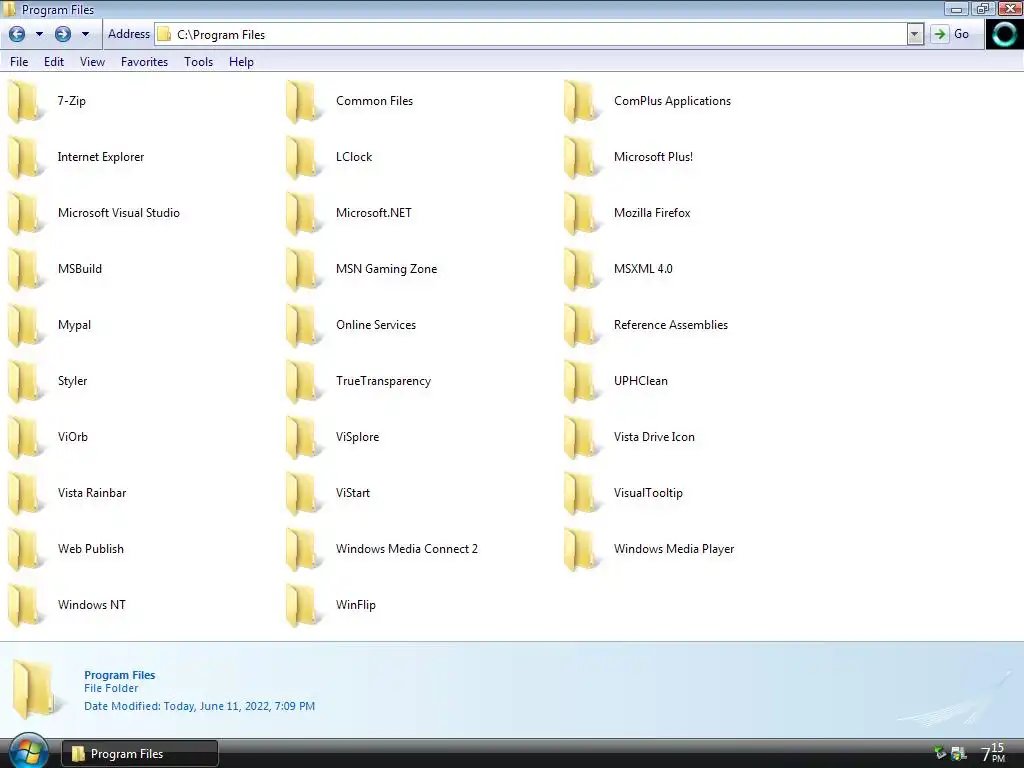Click the Windows Media Player folder name
Screen dimensions: 1024x768
click(x=674, y=549)
